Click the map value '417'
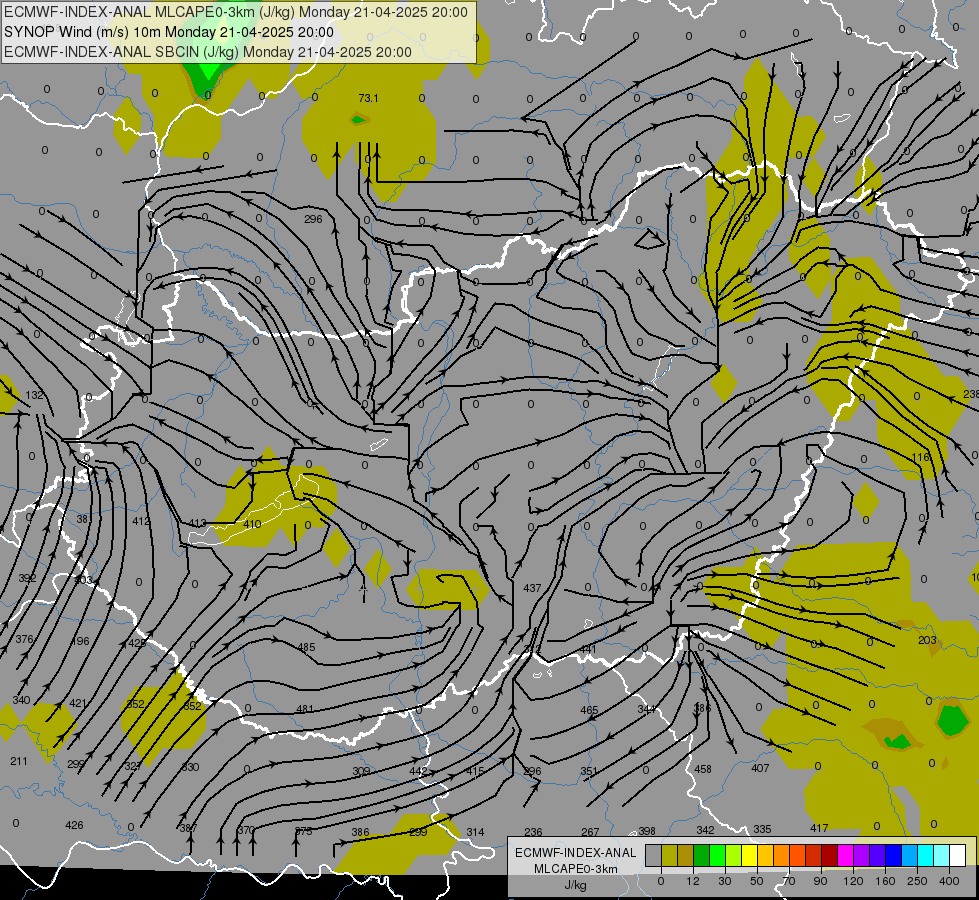 click(x=819, y=828)
